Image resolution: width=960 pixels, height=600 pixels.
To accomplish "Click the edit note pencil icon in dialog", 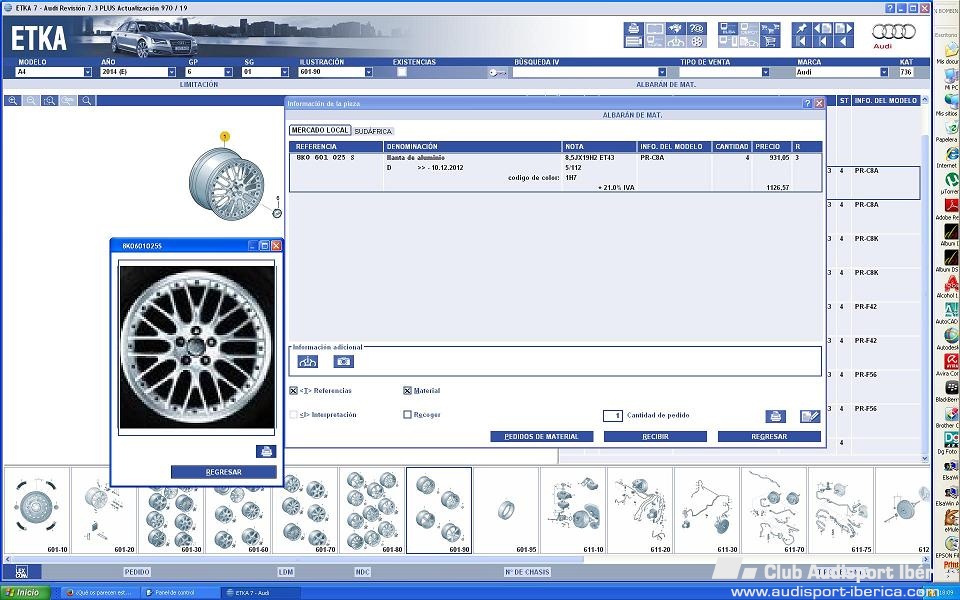I will pyautogui.click(x=810, y=416).
